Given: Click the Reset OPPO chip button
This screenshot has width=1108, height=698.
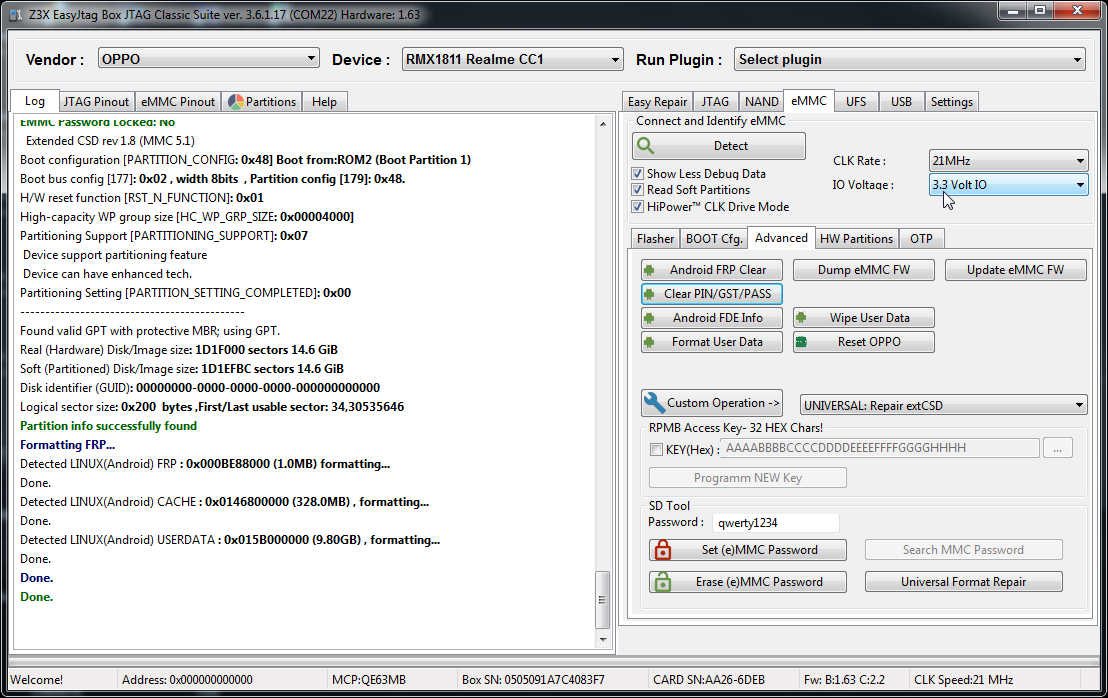Looking at the screenshot, I should pyautogui.click(x=864, y=342).
